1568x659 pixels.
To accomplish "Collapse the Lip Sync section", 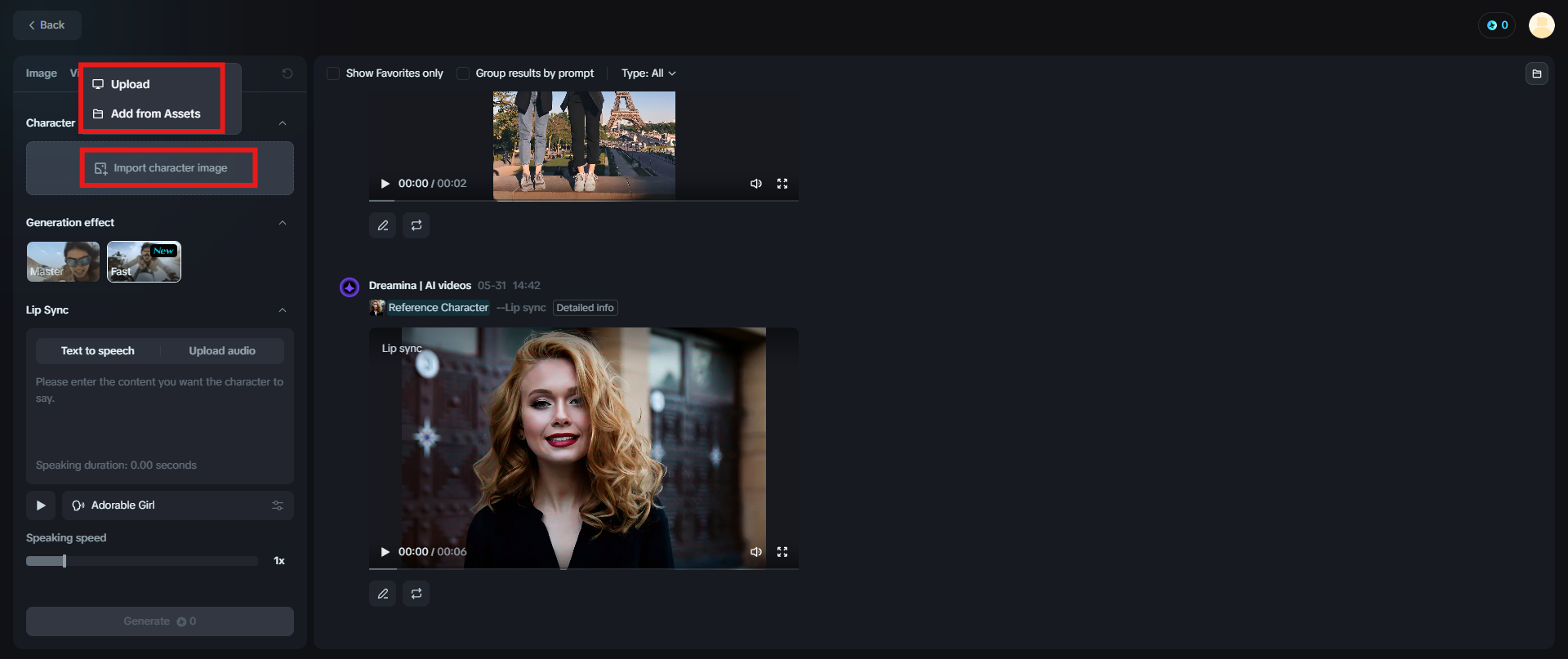I will click(283, 310).
